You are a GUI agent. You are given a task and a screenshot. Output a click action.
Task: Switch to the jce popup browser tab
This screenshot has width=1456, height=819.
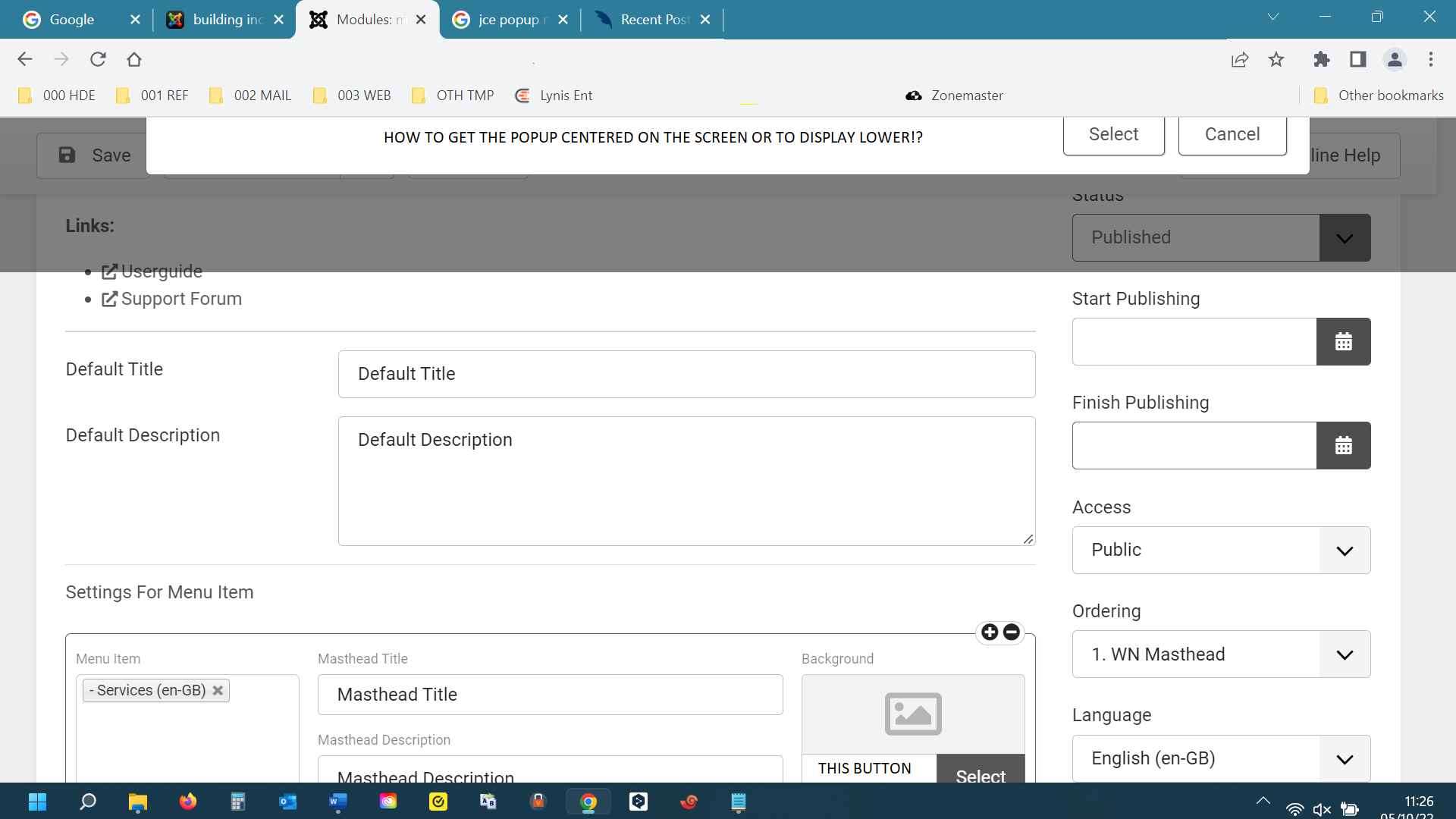tap(508, 20)
